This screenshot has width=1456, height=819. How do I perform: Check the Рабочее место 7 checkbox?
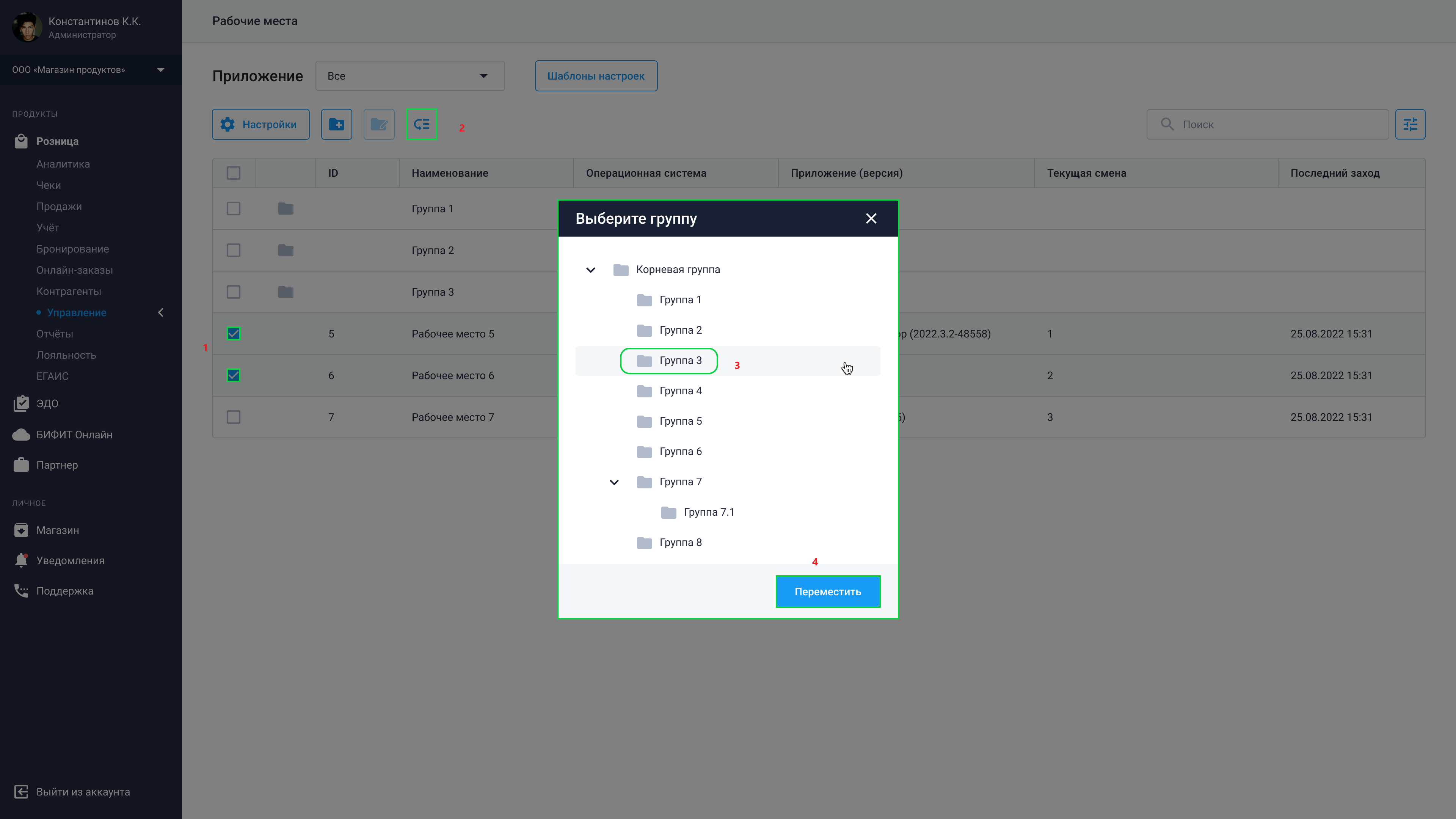pyautogui.click(x=234, y=417)
